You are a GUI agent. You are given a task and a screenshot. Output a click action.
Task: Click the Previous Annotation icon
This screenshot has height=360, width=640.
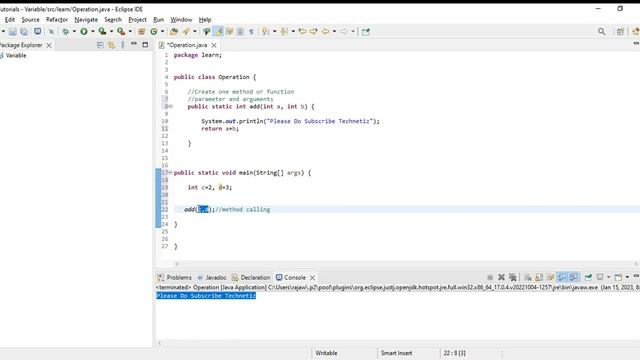coord(284,31)
